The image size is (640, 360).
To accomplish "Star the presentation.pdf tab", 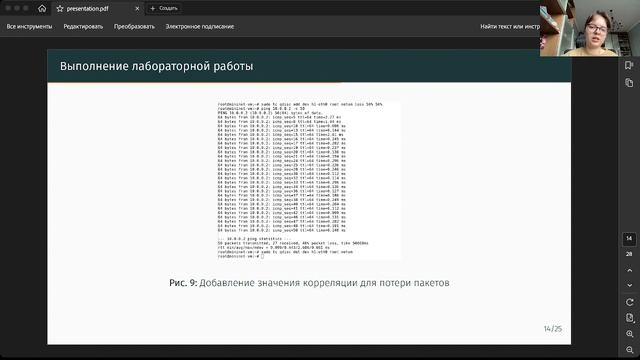I will (x=60, y=9).
